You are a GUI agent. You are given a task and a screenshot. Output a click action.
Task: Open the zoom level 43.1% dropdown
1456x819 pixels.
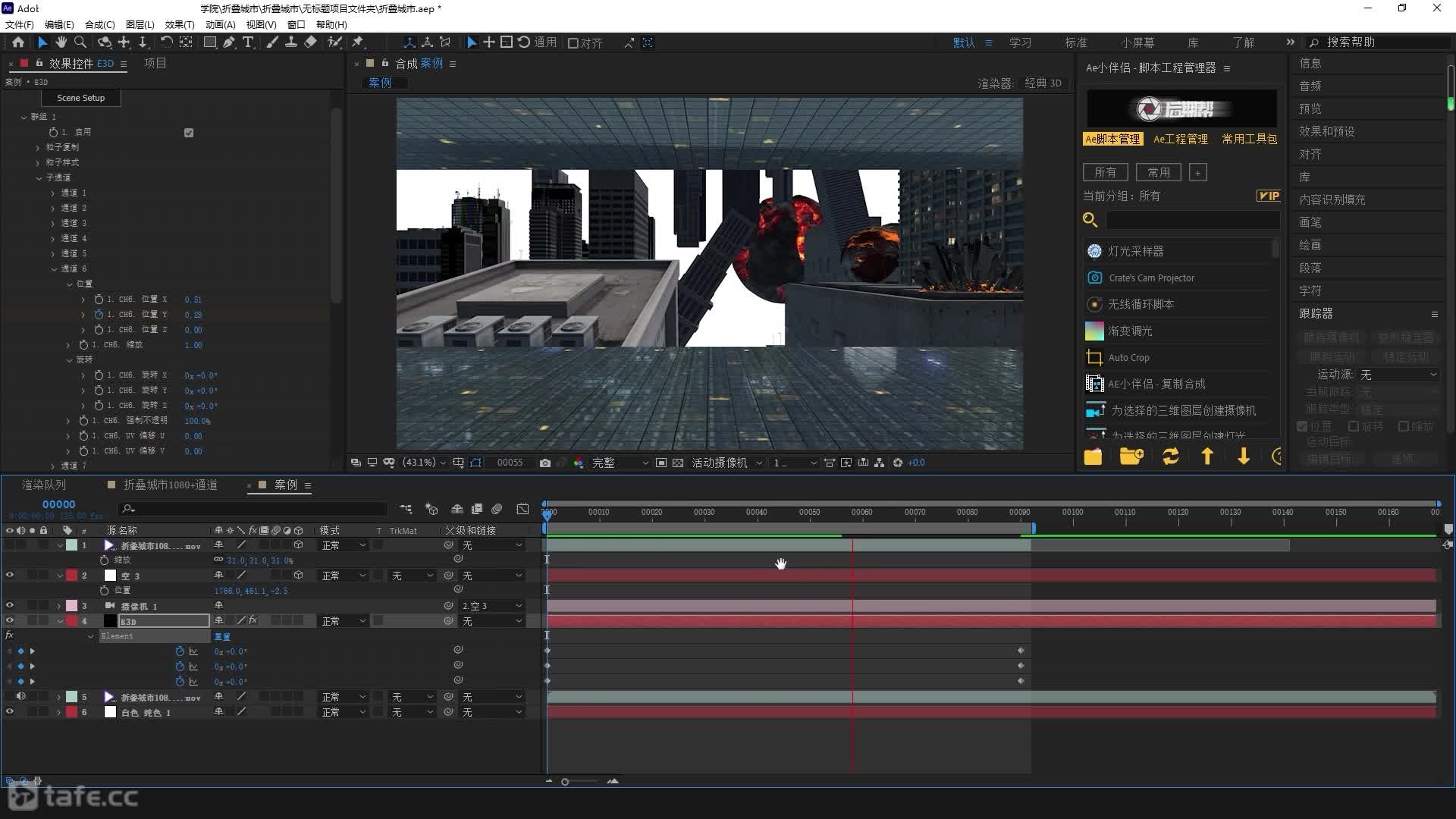424,463
